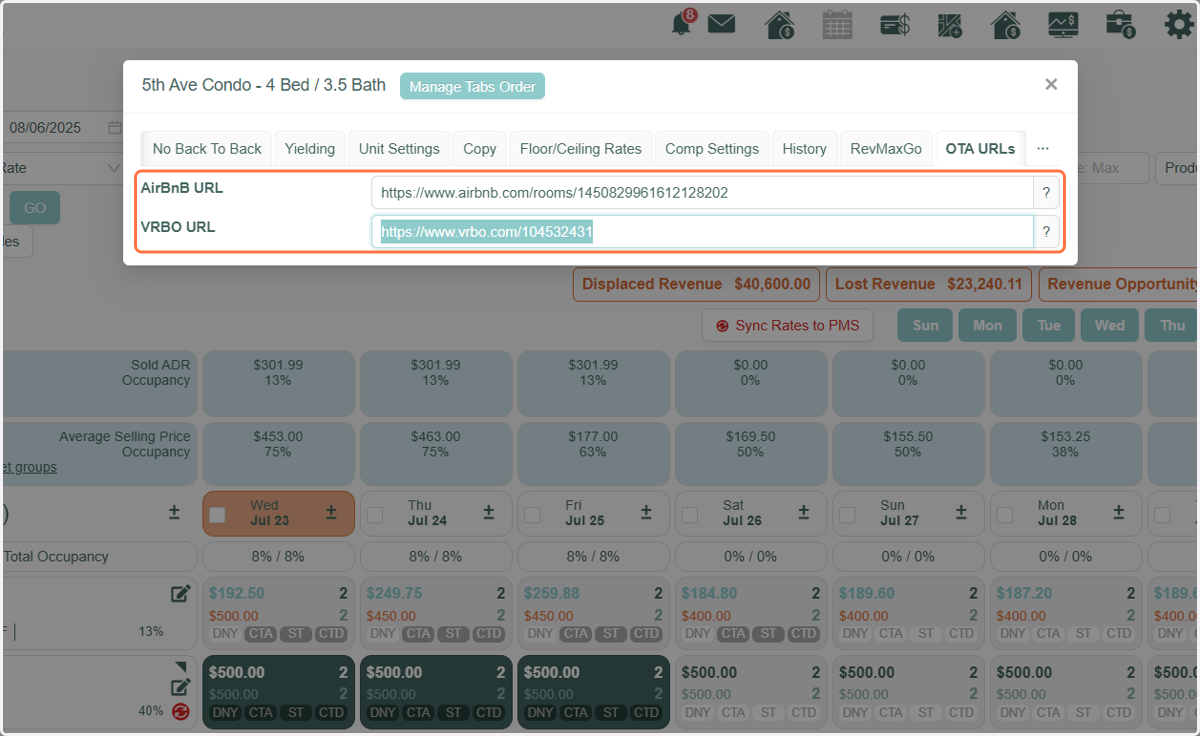Click the credit card with dollar icon
The height and width of the screenshot is (736, 1200).
(x=894, y=25)
